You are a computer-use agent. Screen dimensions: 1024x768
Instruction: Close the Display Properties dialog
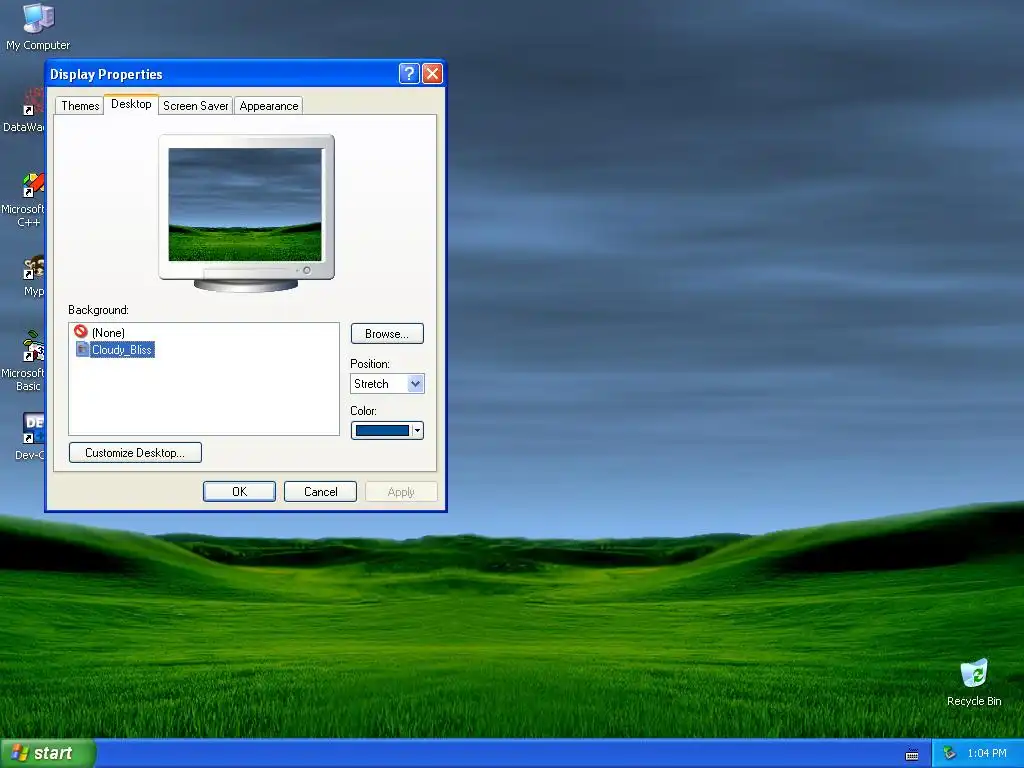(432, 74)
